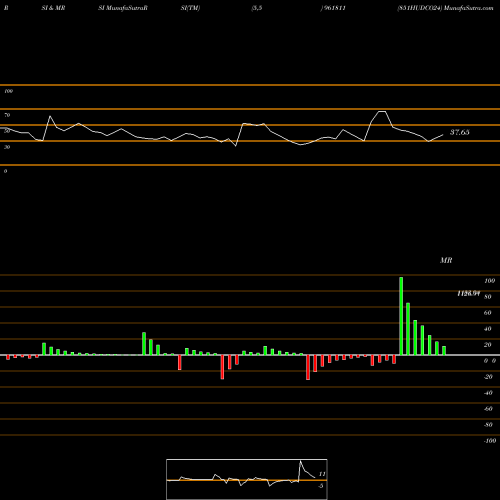Select the tallest green MRI bar
The width and height of the screenshot is (500, 500).
tap(401, 316)
